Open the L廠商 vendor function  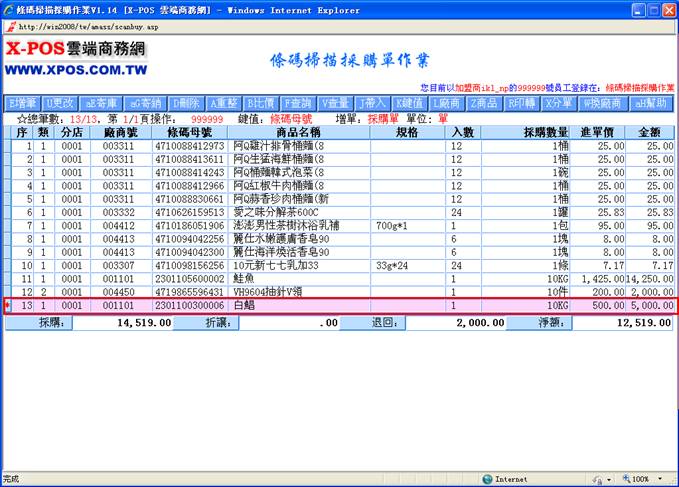coord(446,103)
